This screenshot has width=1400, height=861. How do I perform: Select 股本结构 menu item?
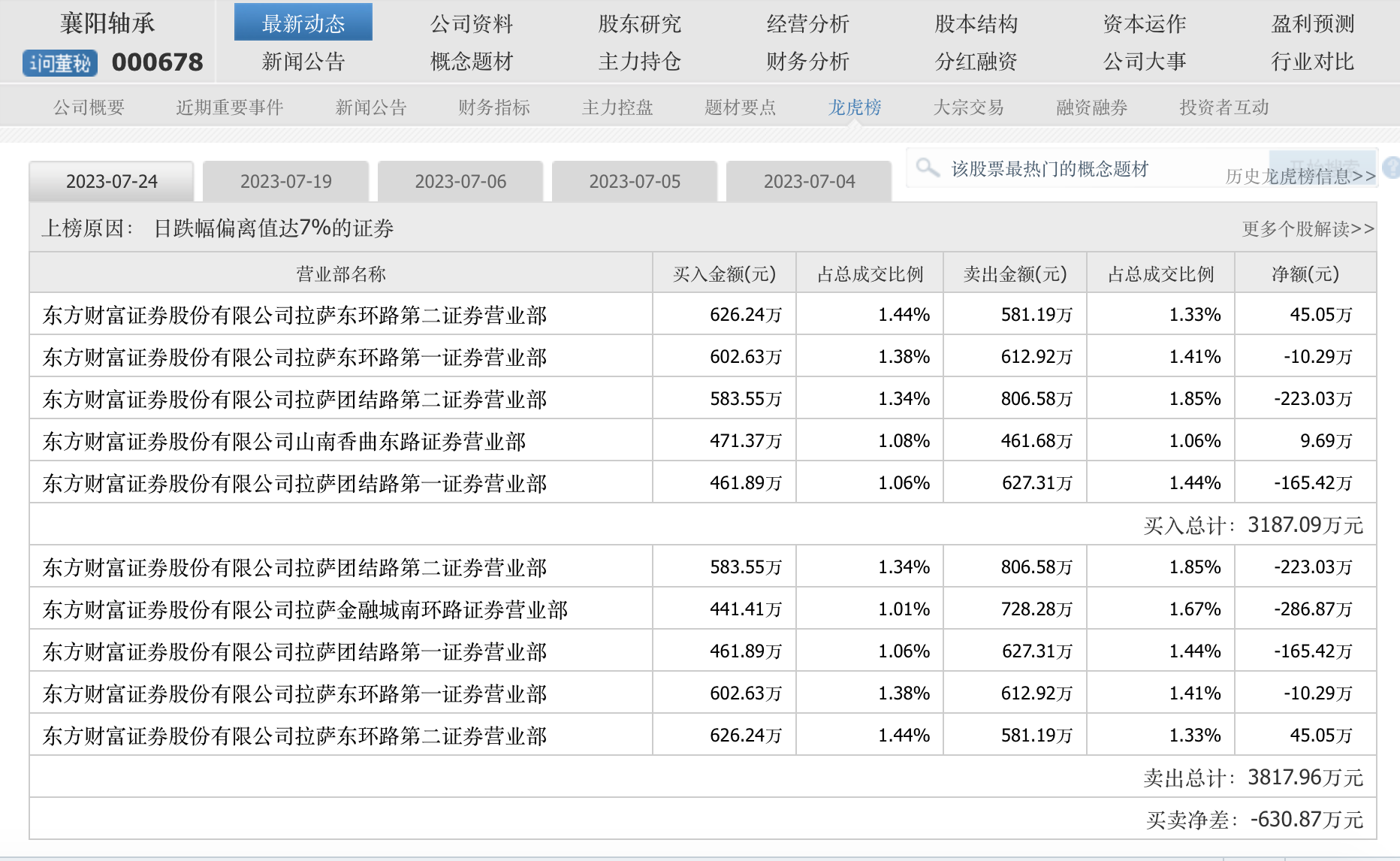[x=976, y=24]
